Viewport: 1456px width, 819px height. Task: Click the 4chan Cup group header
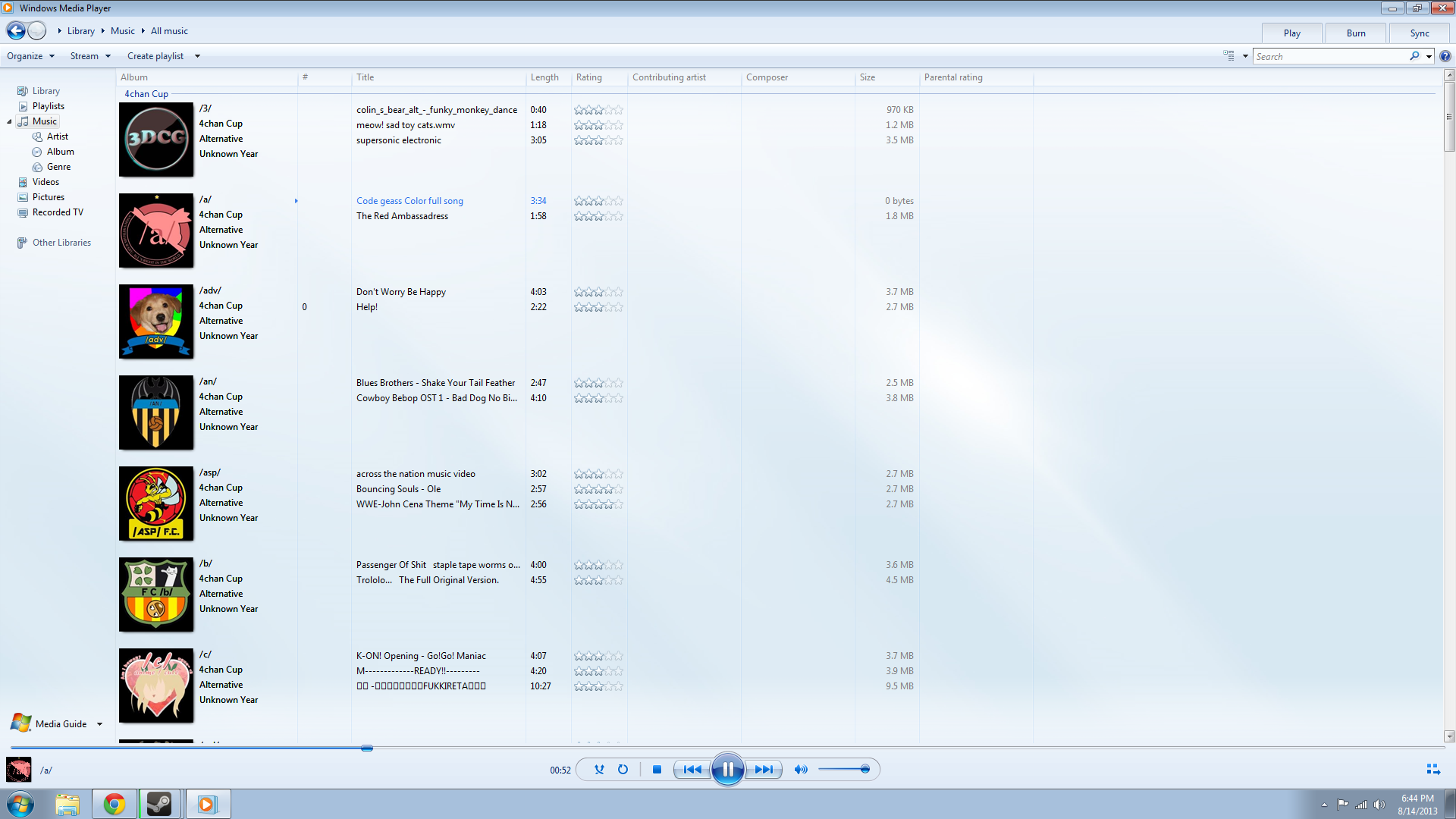[x=146, y=94]
